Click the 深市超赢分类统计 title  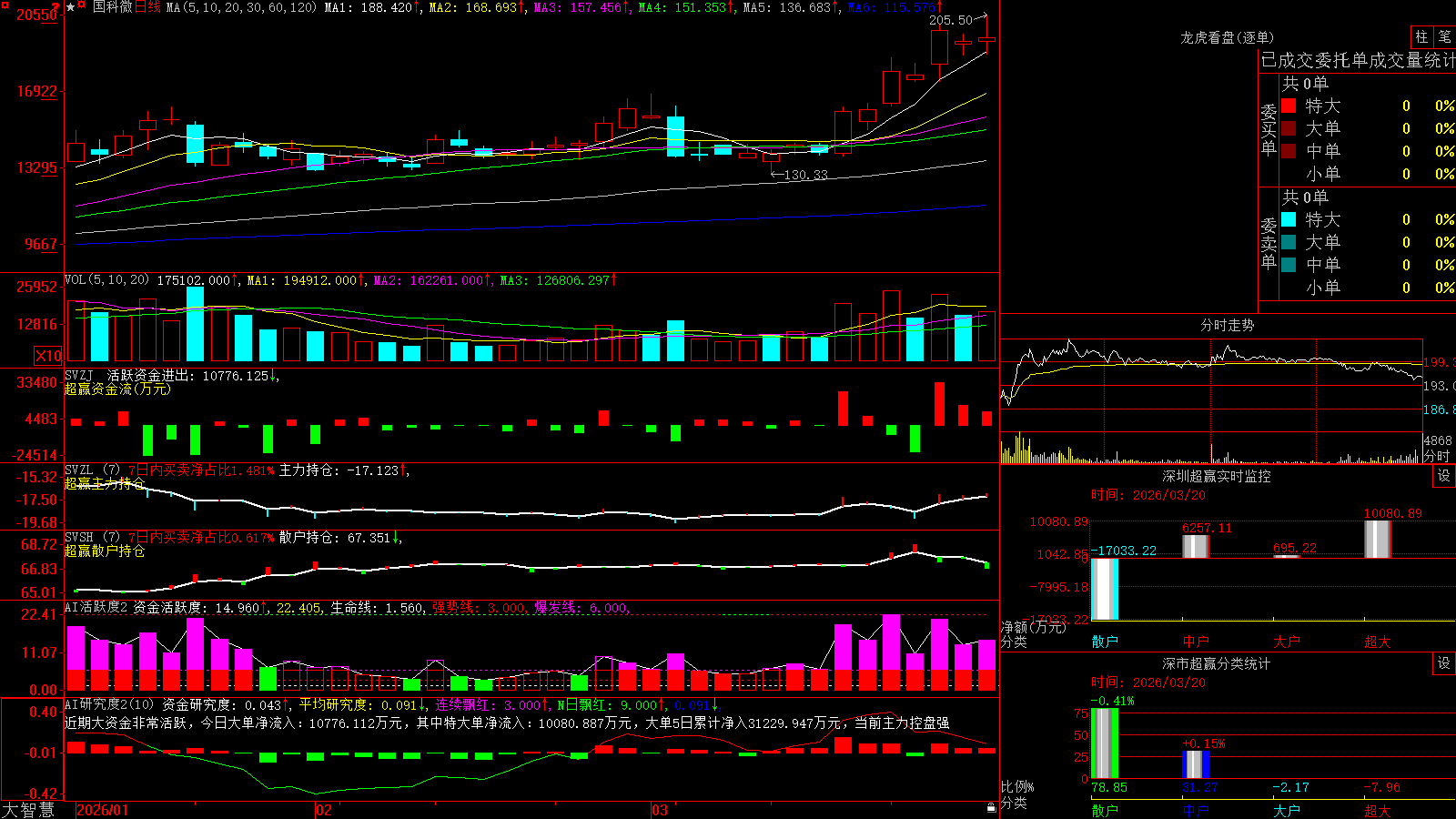(1217, 663)
